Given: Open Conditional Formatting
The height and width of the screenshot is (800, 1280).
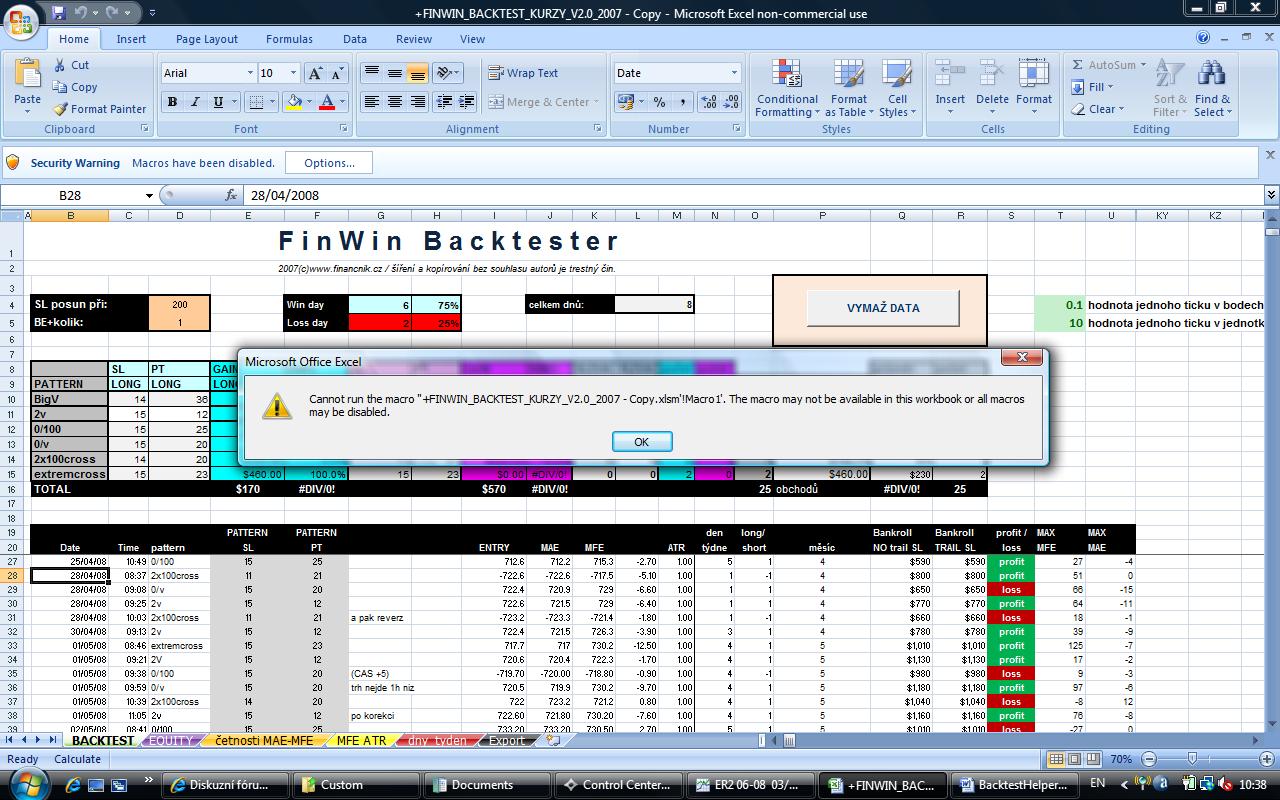Looking at the screenshot, I should pyautogui.click(x=787, y=88).
